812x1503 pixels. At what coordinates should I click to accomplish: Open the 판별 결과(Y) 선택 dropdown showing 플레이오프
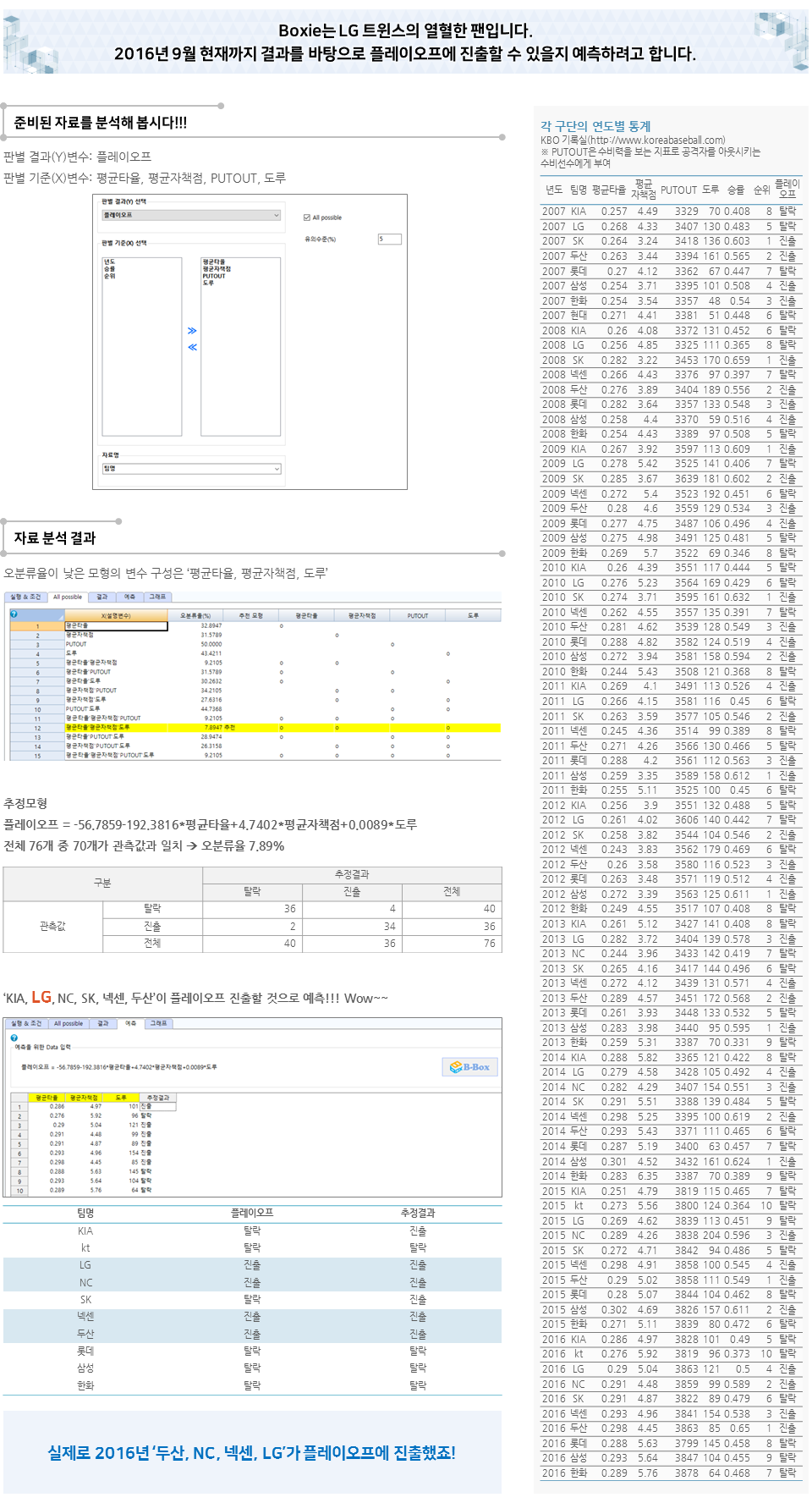tap(191, 215)
